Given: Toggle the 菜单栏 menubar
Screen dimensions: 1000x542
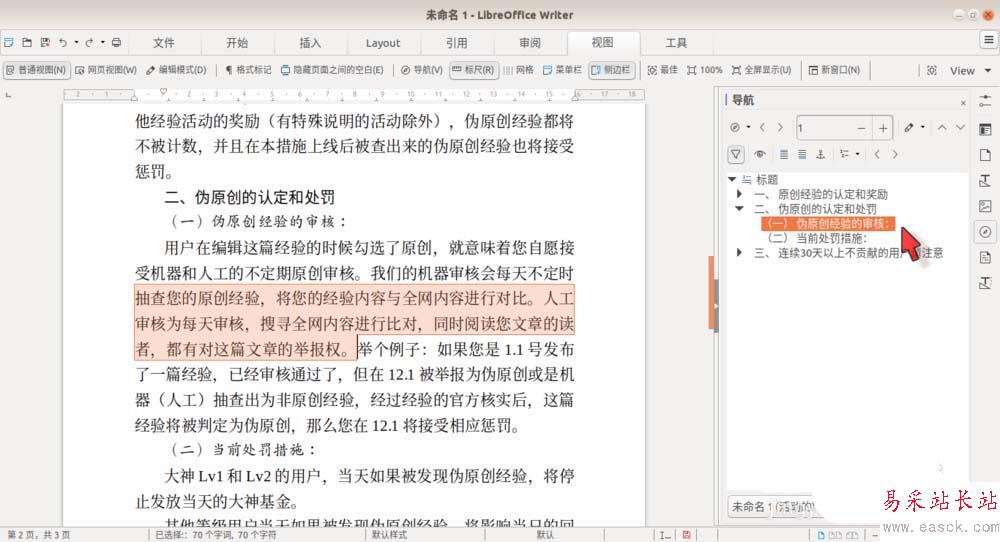Looking at the screenshot, I should click(x=562, y=70).
